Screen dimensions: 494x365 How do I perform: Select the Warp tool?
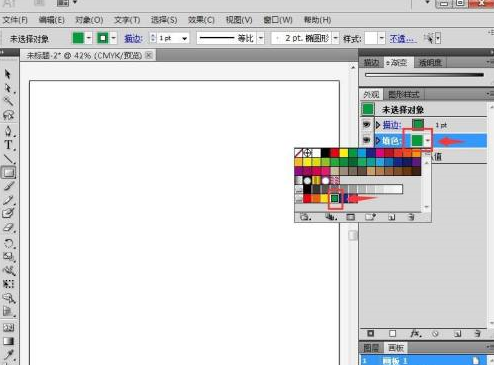pyautogui.click(x=8, y=270)
